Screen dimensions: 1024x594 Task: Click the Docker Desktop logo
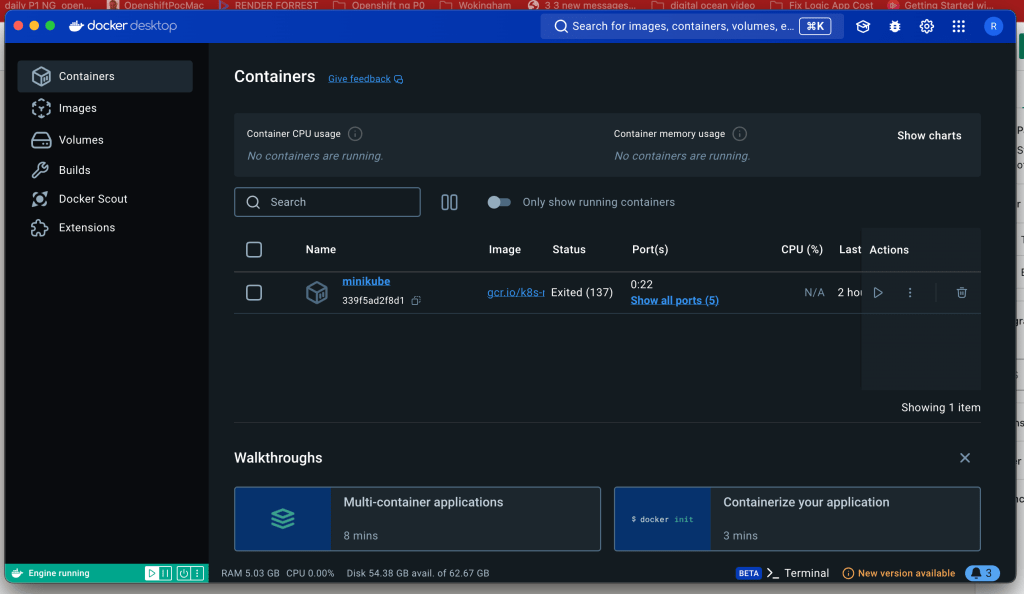(123, 26)
